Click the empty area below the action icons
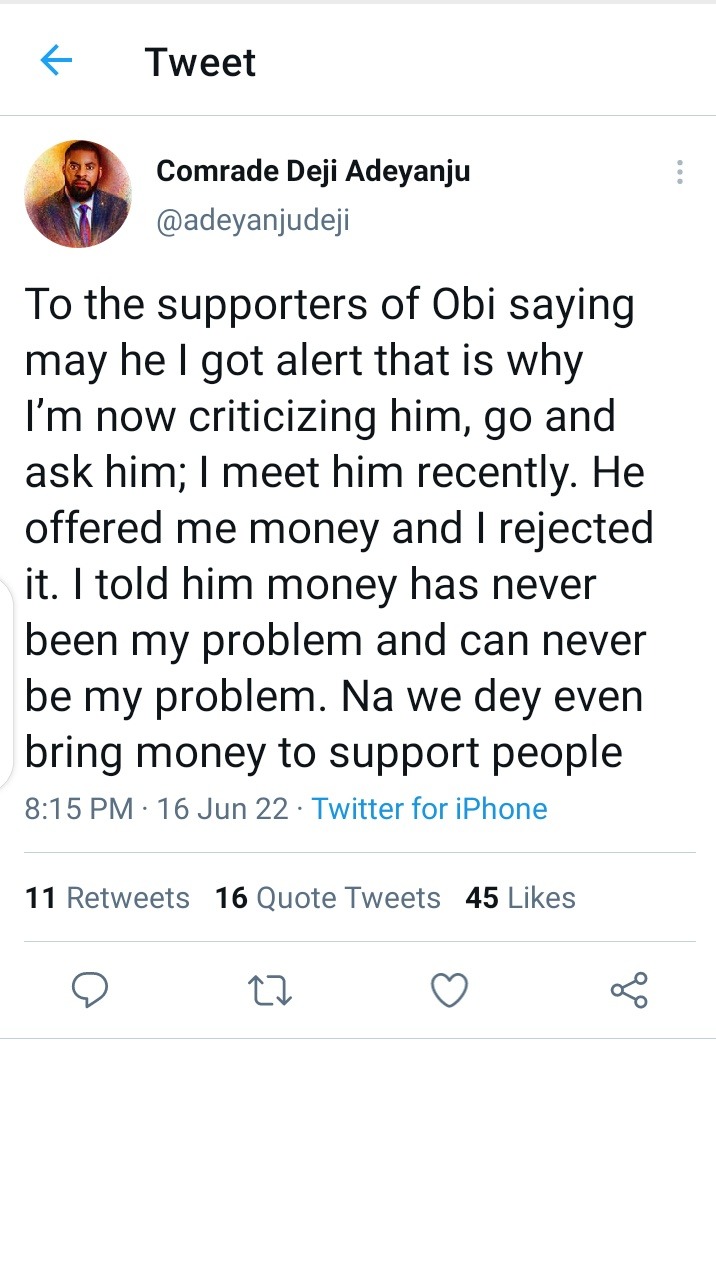716x1271 pixels. 358,1150
